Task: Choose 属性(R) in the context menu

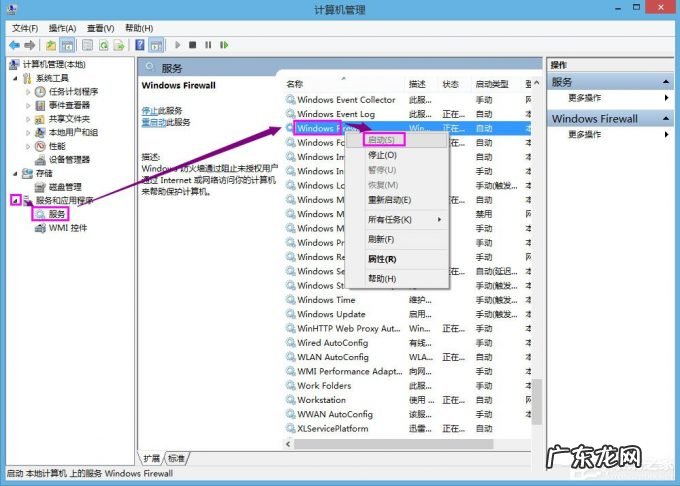Action: [x=397, y=259]
